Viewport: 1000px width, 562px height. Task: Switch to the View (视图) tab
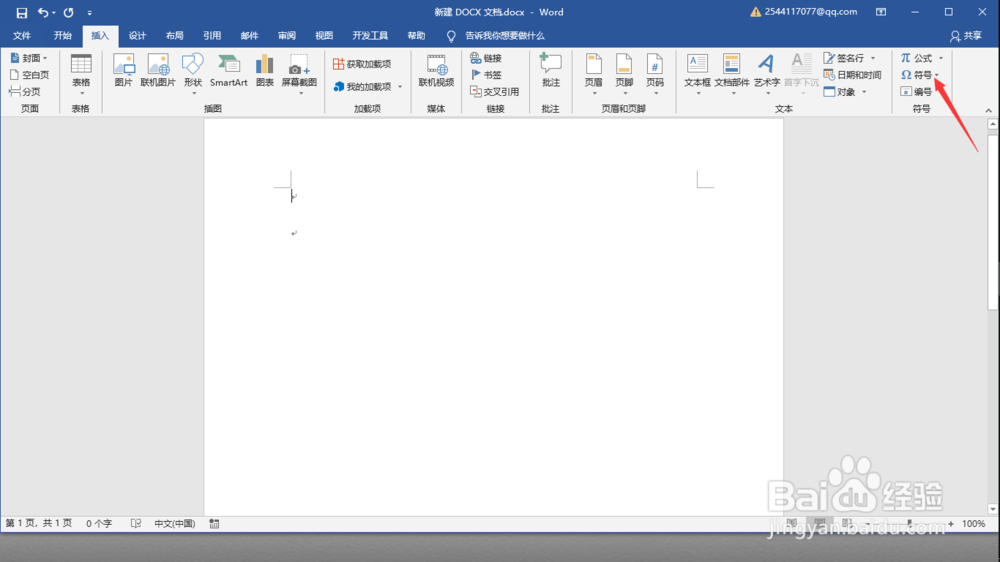coord(324,36)
